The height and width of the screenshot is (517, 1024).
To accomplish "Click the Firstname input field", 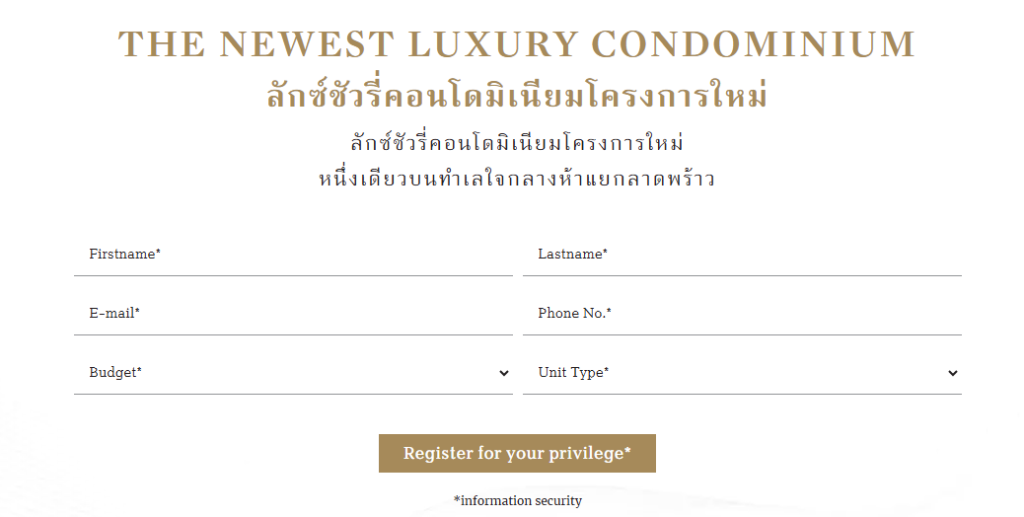I will click(293, 255).
